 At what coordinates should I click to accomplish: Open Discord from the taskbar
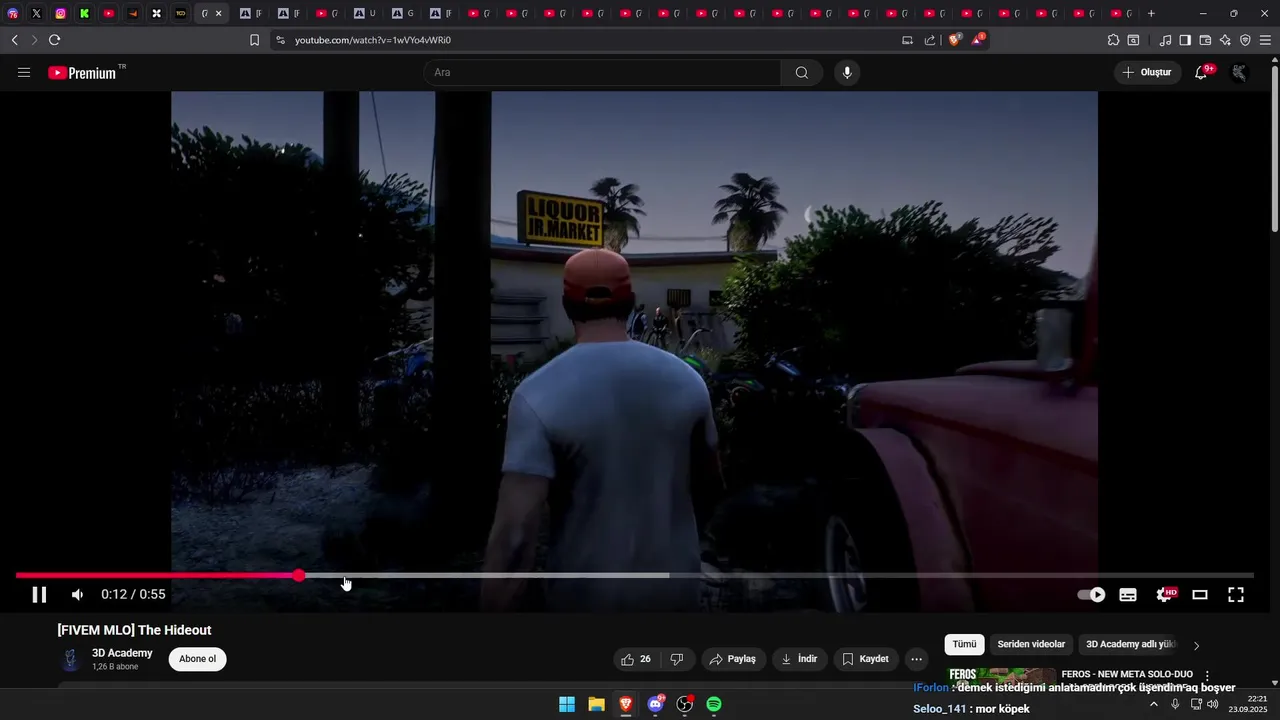tap(655, 705)
